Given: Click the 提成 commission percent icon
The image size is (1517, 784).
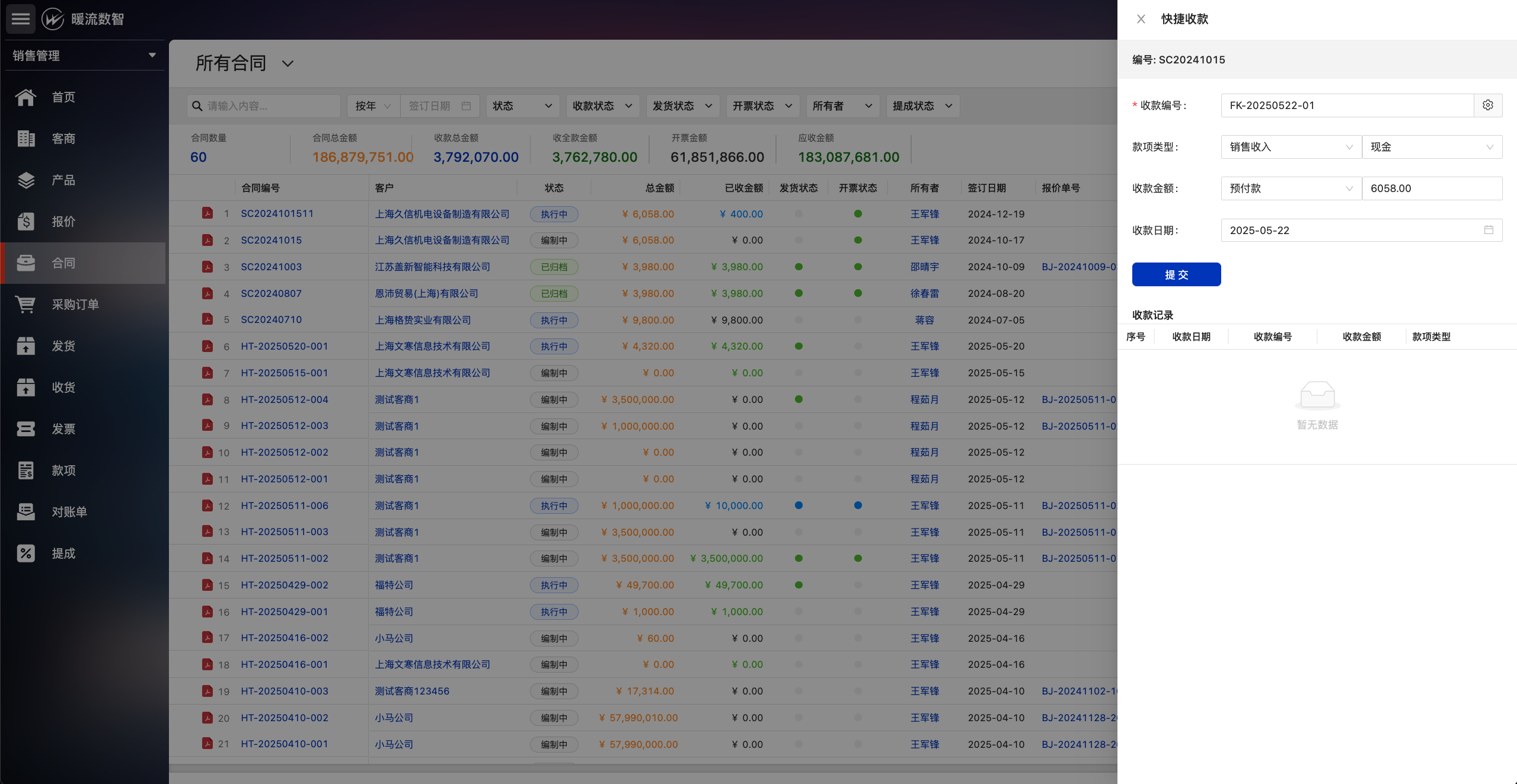Looking at the screenshot, I should click(x=25, y=553).
